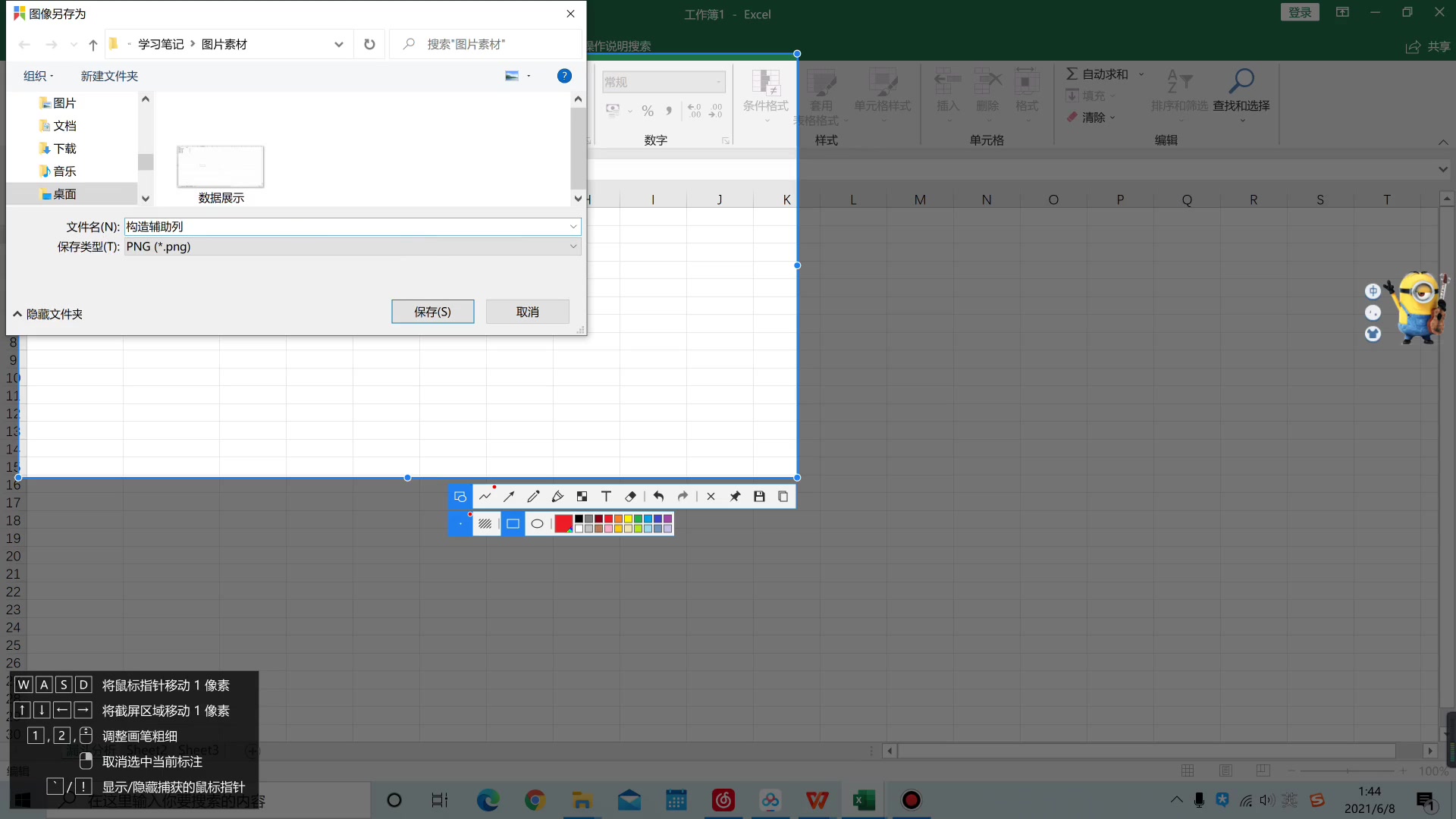
Task: Pick the purple color swatch
Action: click(668, 519)
